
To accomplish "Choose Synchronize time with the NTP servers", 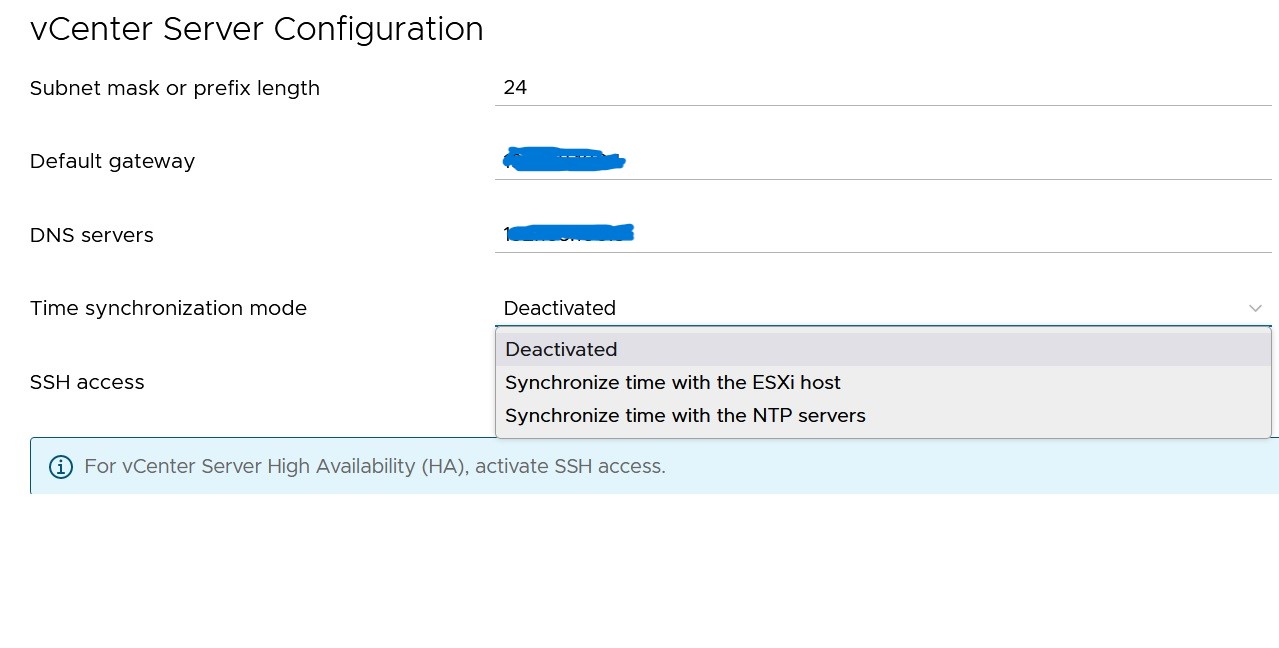I will (883, 415).
